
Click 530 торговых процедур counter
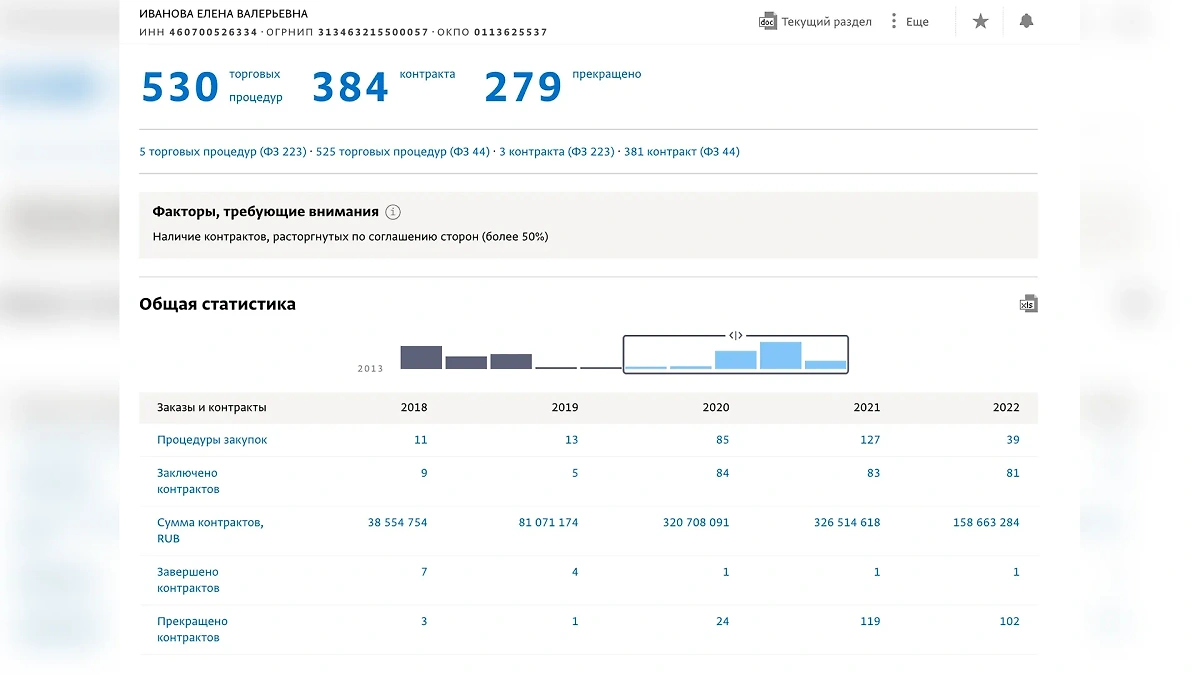click(212, 87)
